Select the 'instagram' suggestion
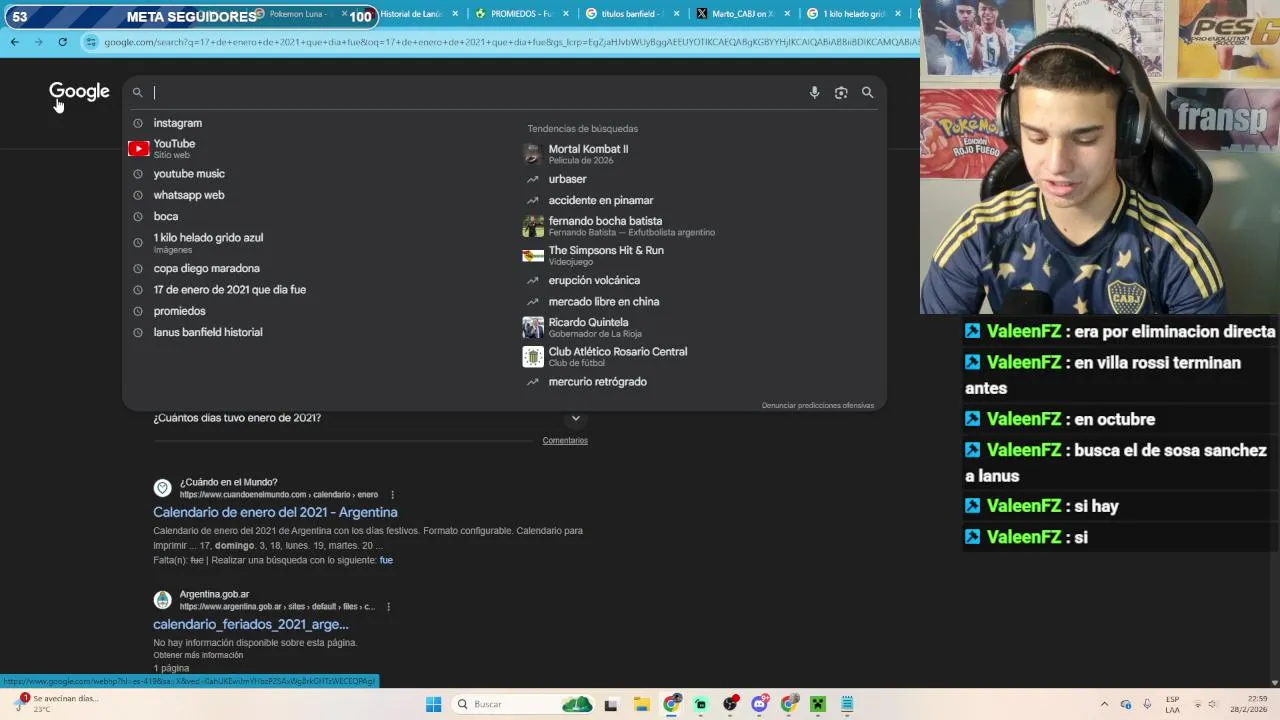 pyautogui.click(x=177, y=123)
